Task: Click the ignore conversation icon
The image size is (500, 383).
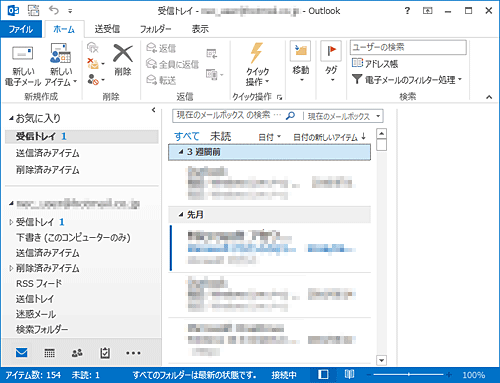Action: click(93, 48)
